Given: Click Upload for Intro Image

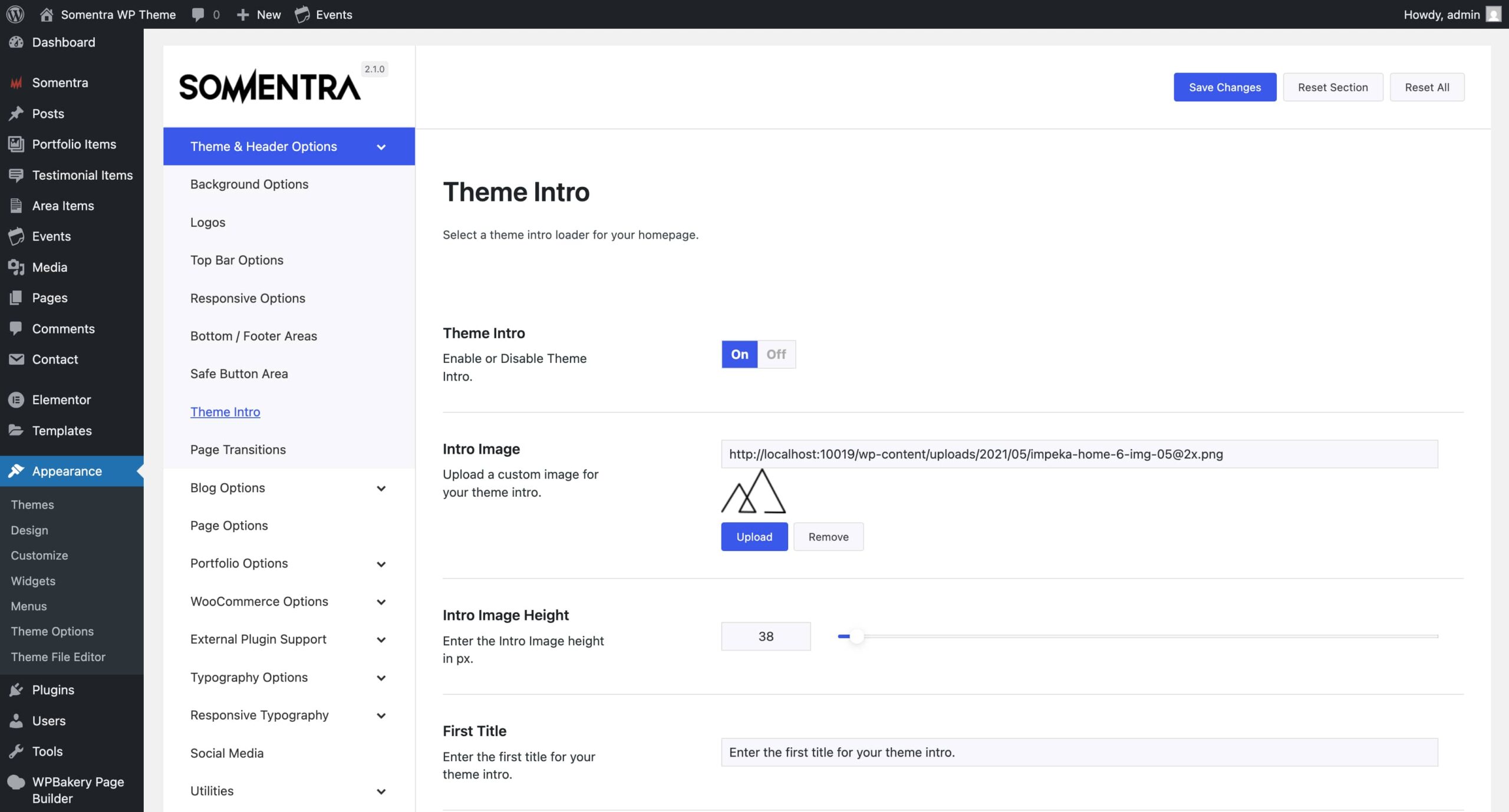Looking at the screenshot, I should pos(754,537).
